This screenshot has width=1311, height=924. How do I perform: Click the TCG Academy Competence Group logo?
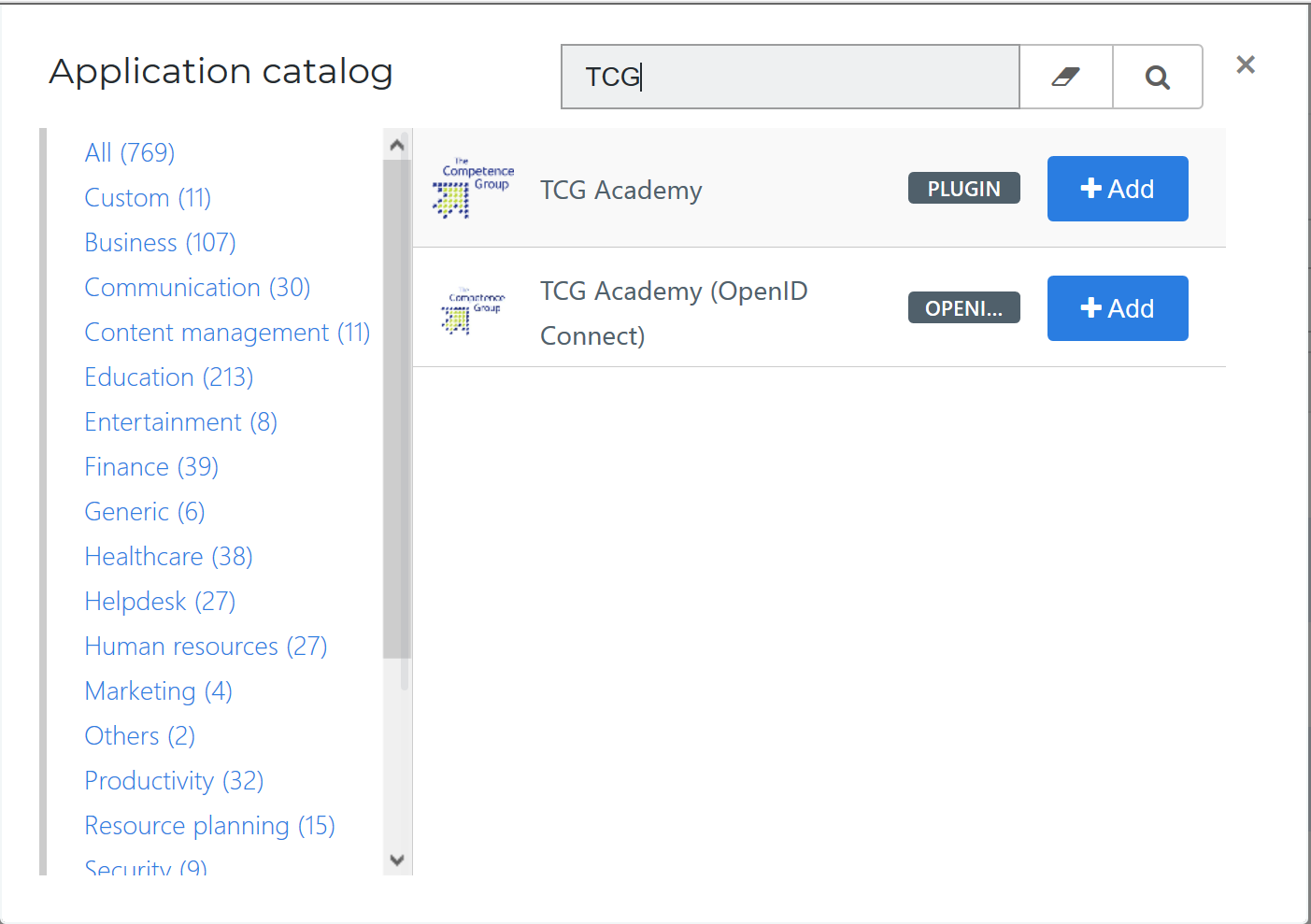click(473, 188)
